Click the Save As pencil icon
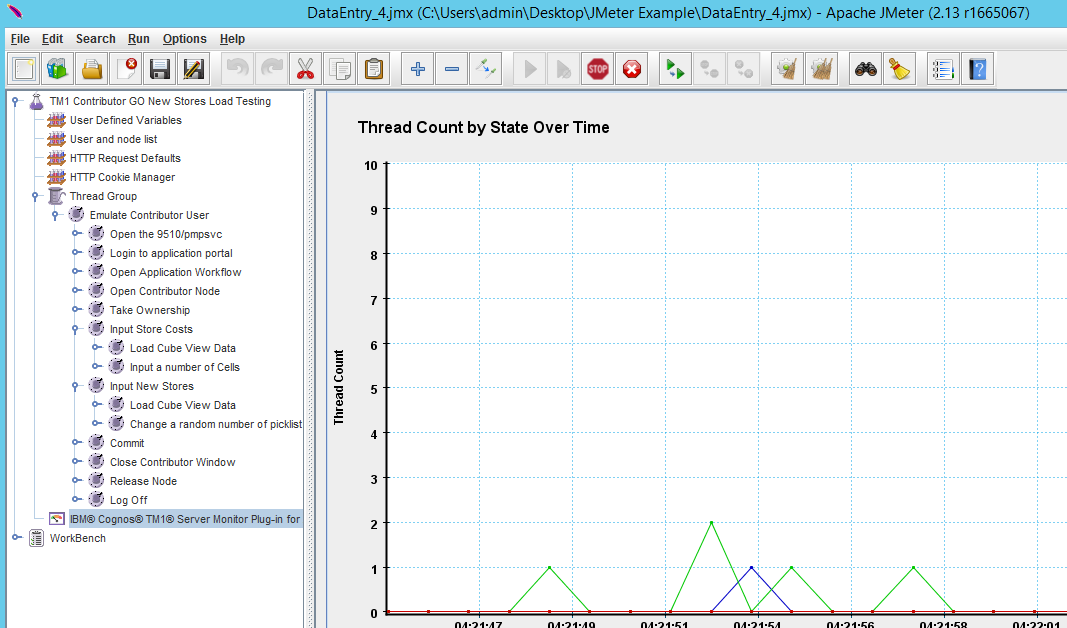Image resolution: width=1067 pixels, height=628 pixels. click(193, 69)
